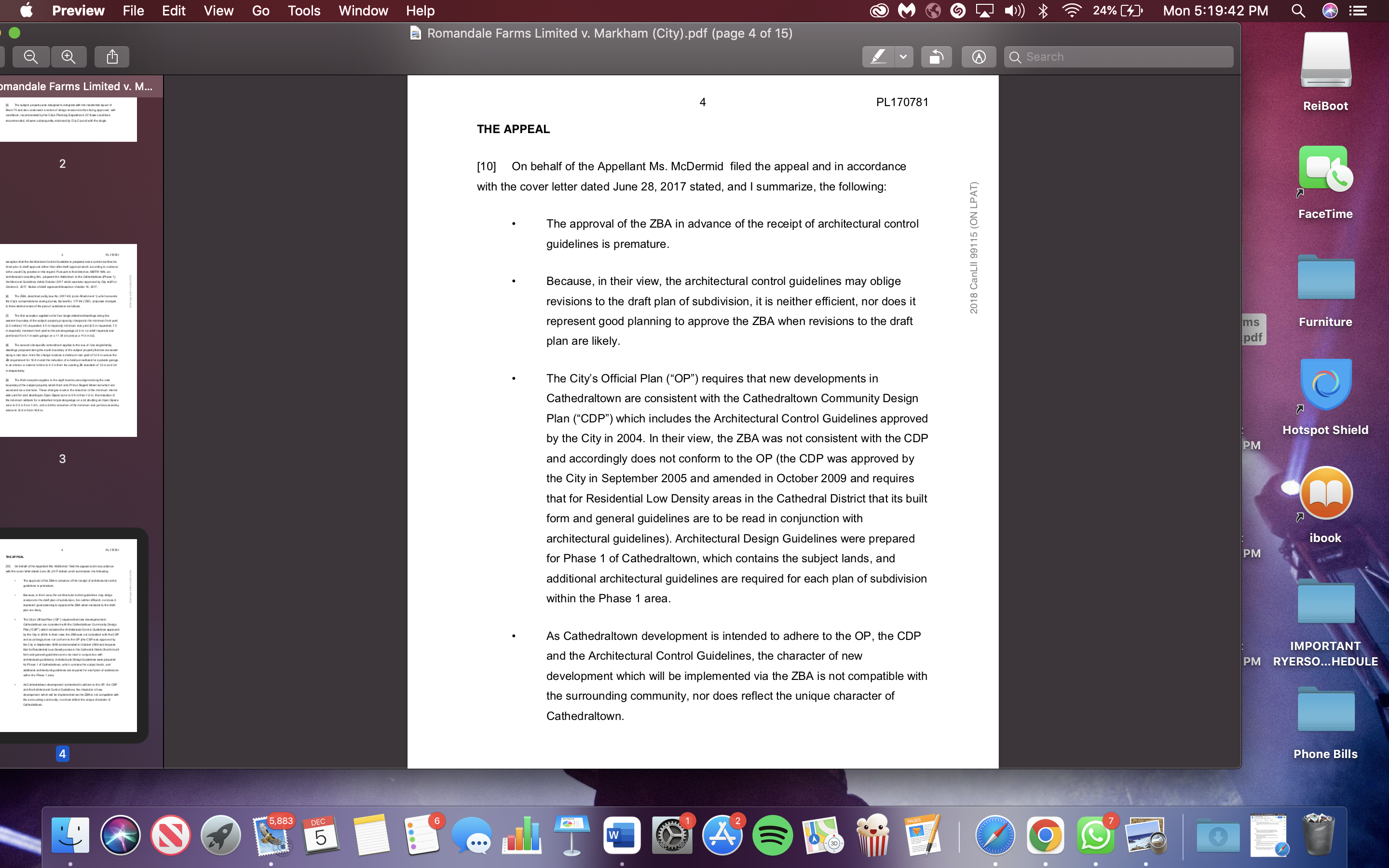Rotate the current page

tap(936, 56)
